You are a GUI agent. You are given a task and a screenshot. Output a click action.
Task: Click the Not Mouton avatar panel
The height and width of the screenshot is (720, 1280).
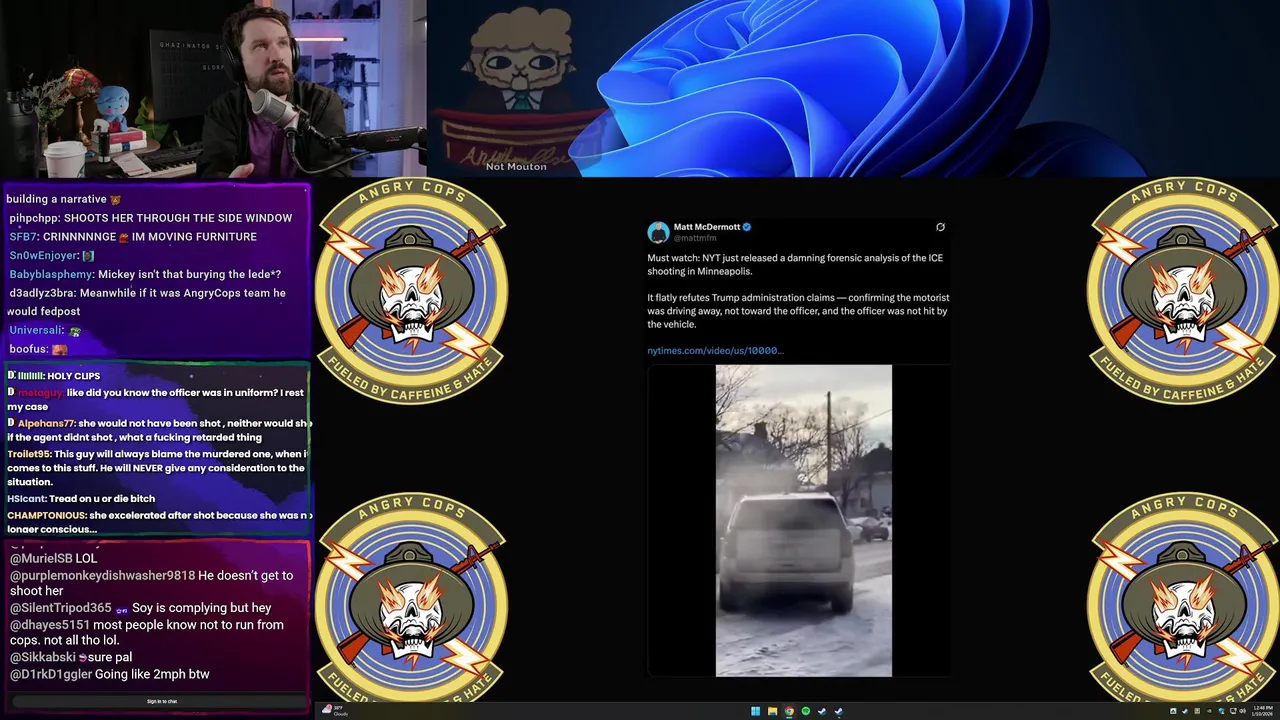516,88
